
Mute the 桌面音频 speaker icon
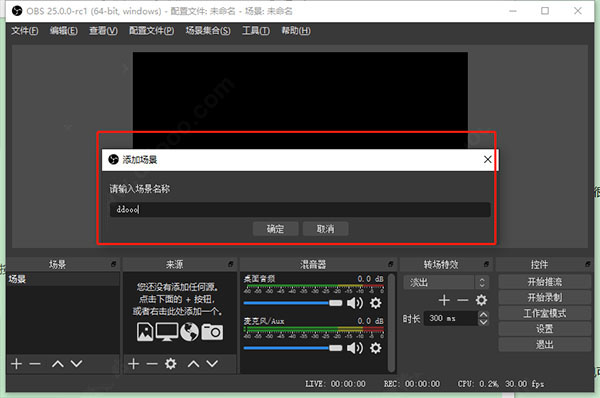pos(355,303)
